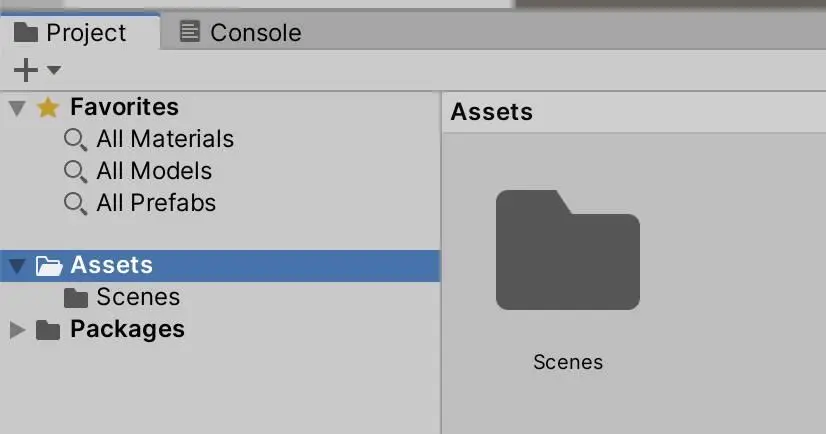Click the yellow Favorites star icon
Viewport: 826px width, 434px height.
[x=48, y=107]
